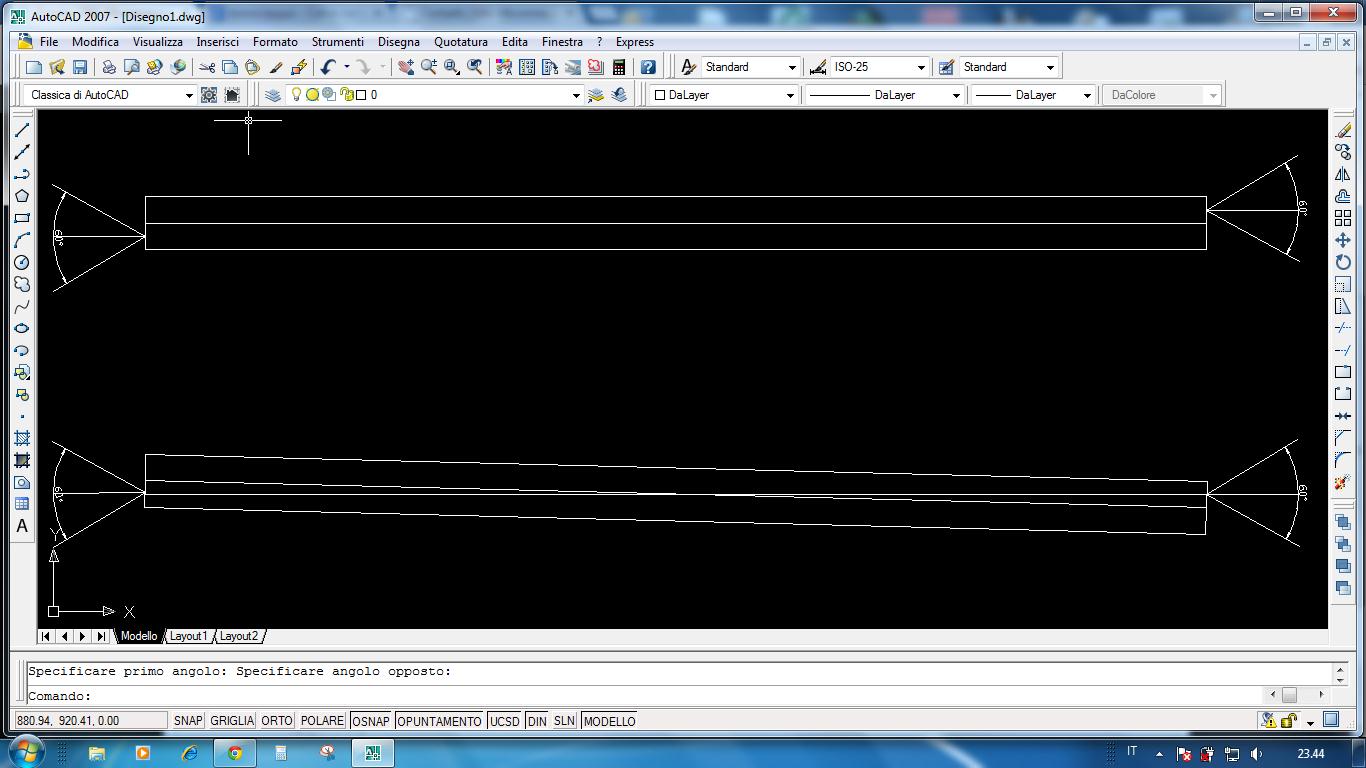Open the Standard table style dropdown

(x=1050, y=67)
